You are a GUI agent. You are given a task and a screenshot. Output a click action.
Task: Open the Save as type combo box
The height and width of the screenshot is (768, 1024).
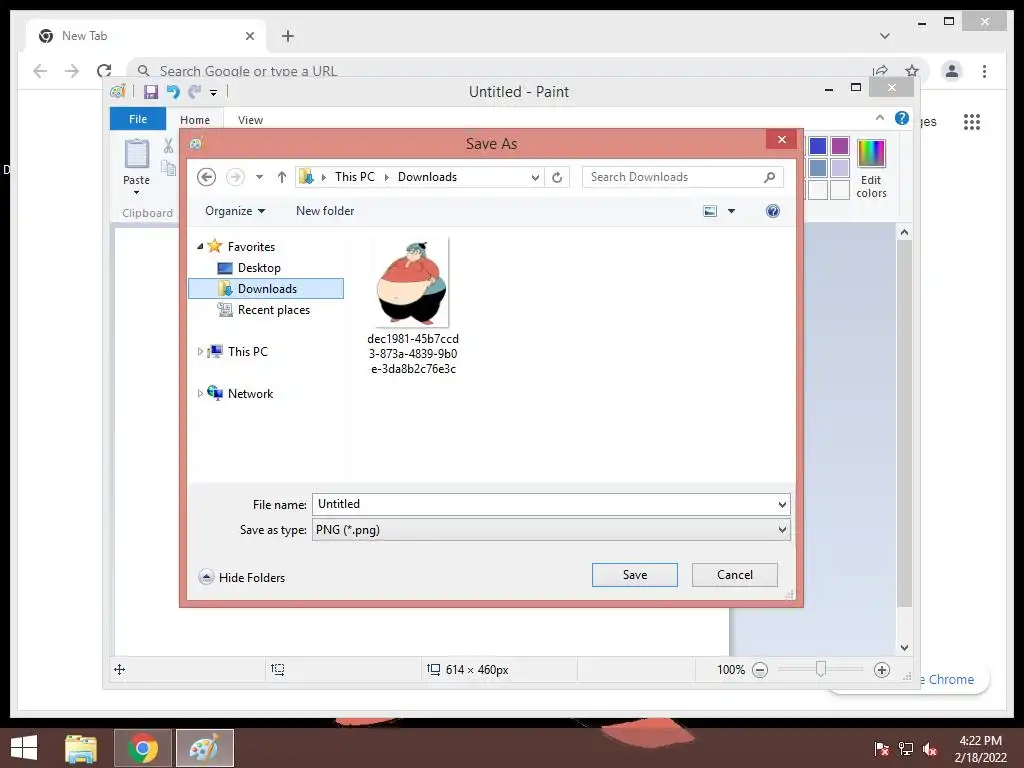(x=551, y=530)
